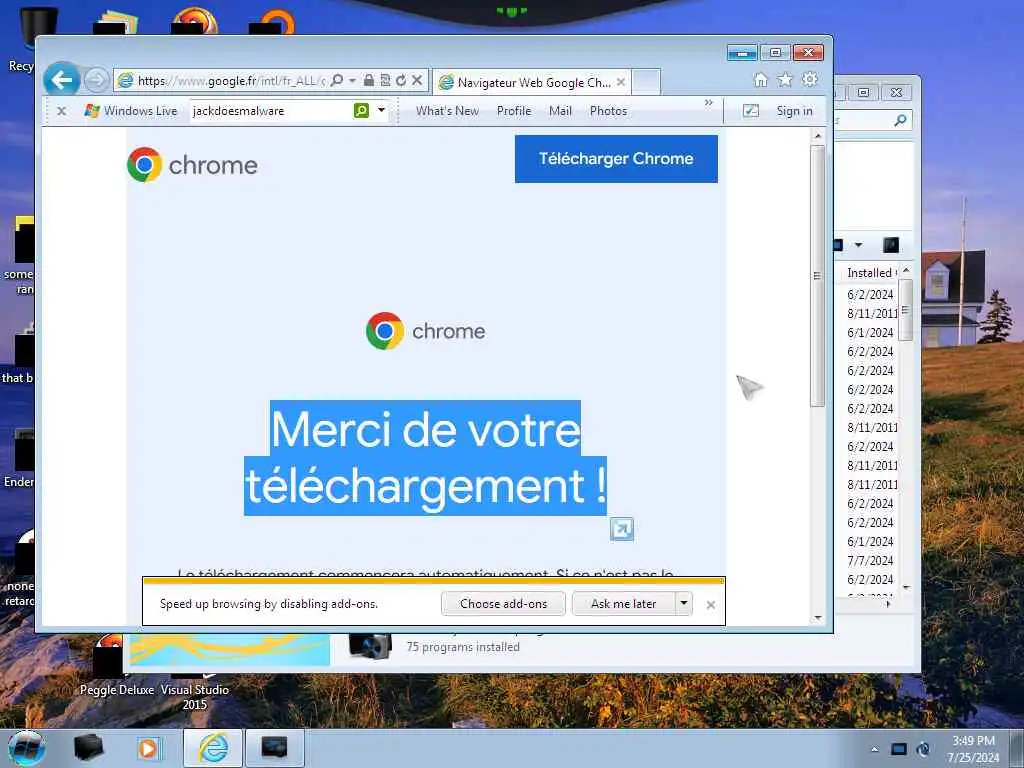
Task: Expand the toolbar overflow chevron
Action: (x=709, y=103)
